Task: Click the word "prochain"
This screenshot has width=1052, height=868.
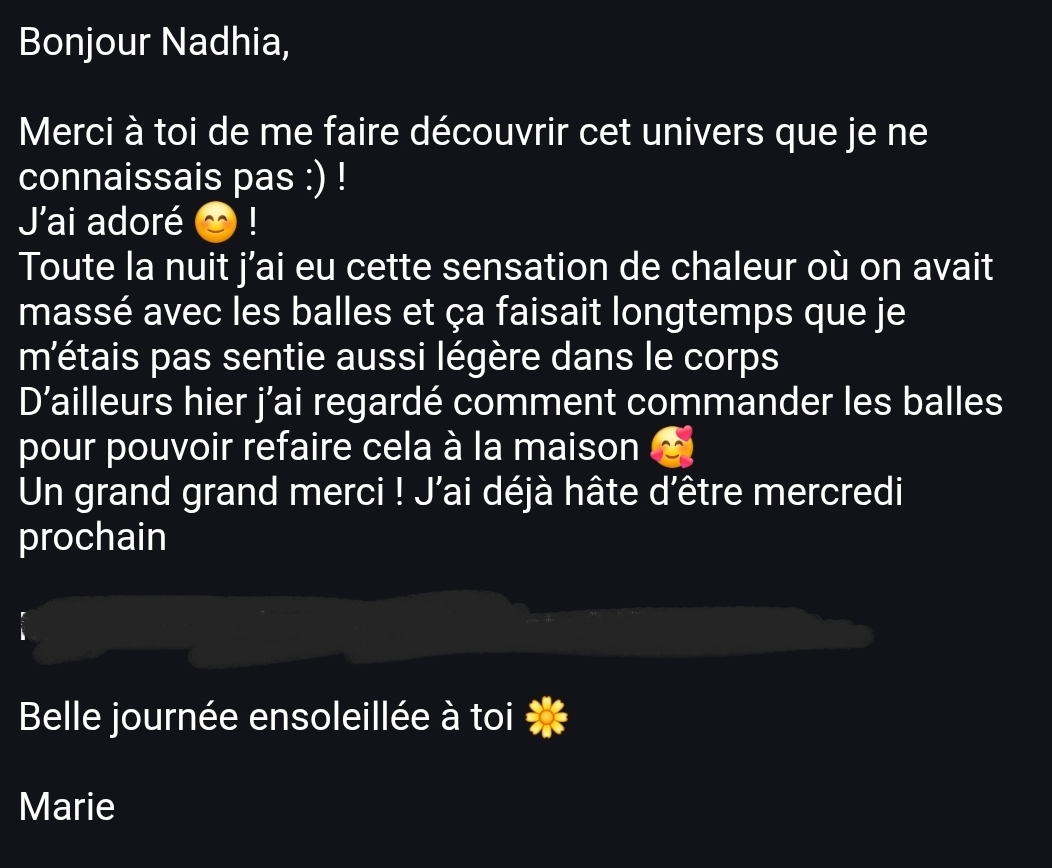Action: coord(93,539)
